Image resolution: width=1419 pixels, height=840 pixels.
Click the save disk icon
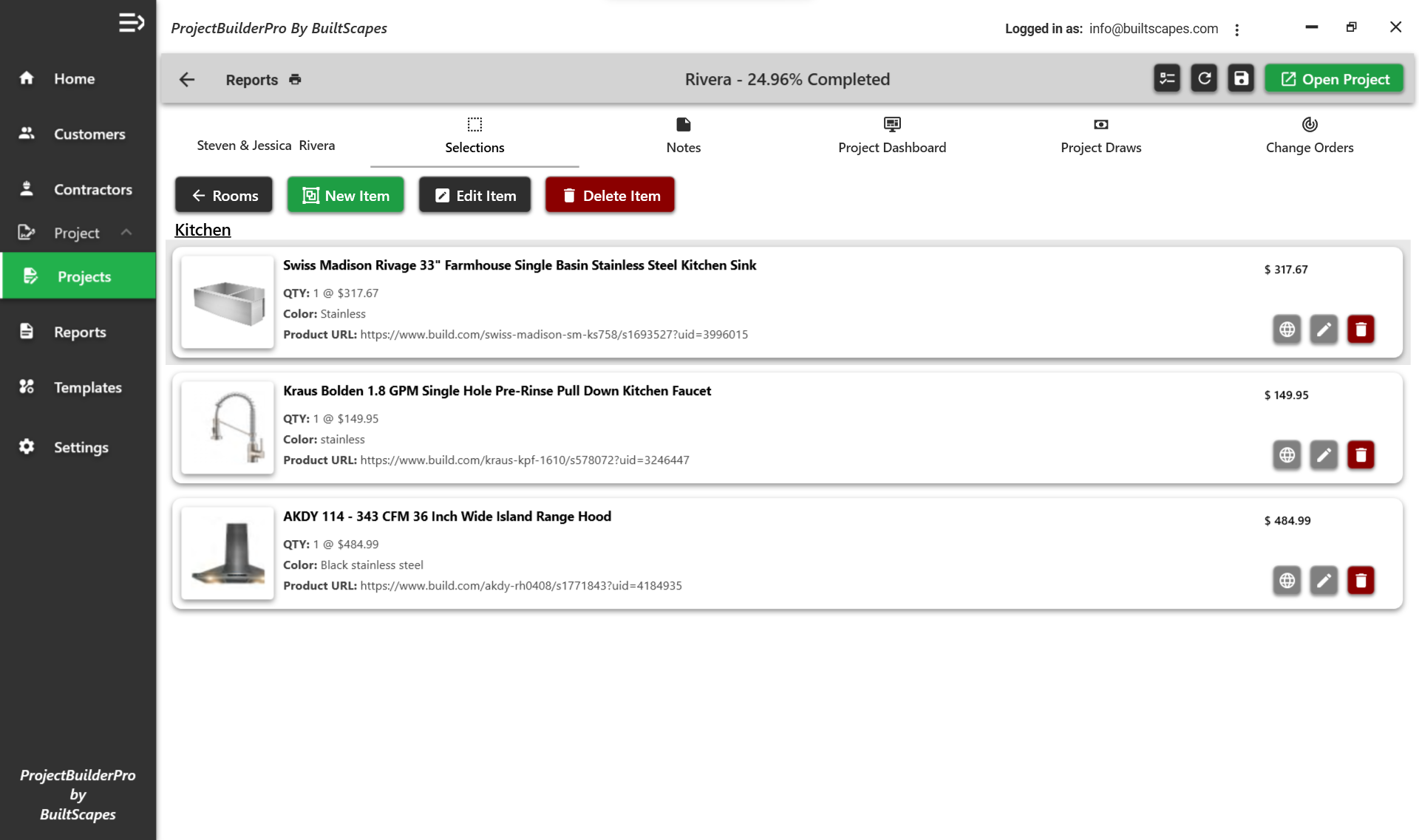1241,79
